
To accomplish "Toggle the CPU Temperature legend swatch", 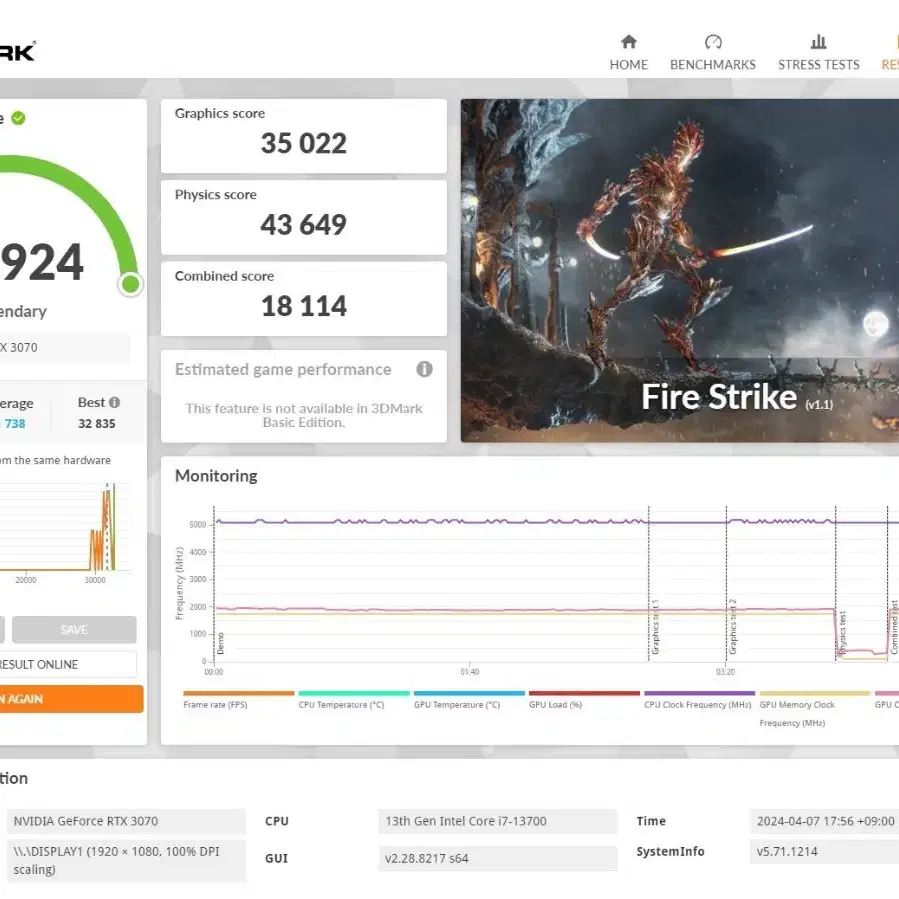I will (x=354, y=693).
